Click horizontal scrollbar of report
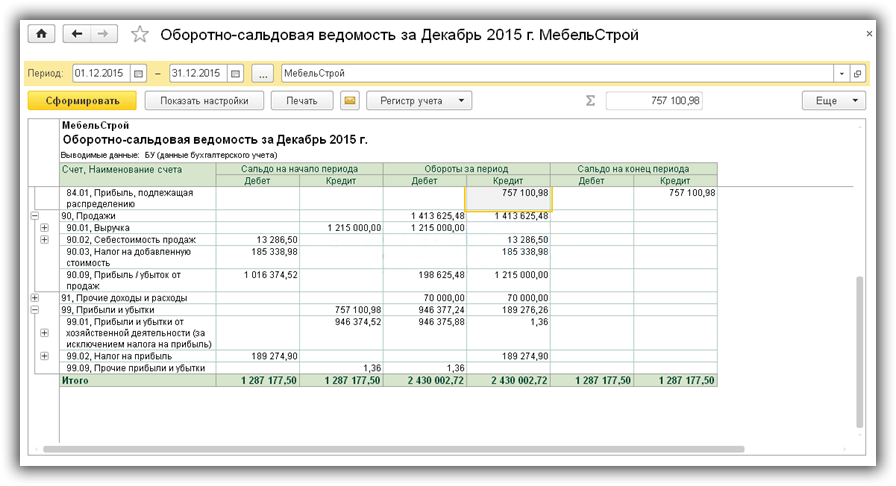 pyautogui.click(x=394, y=449)
